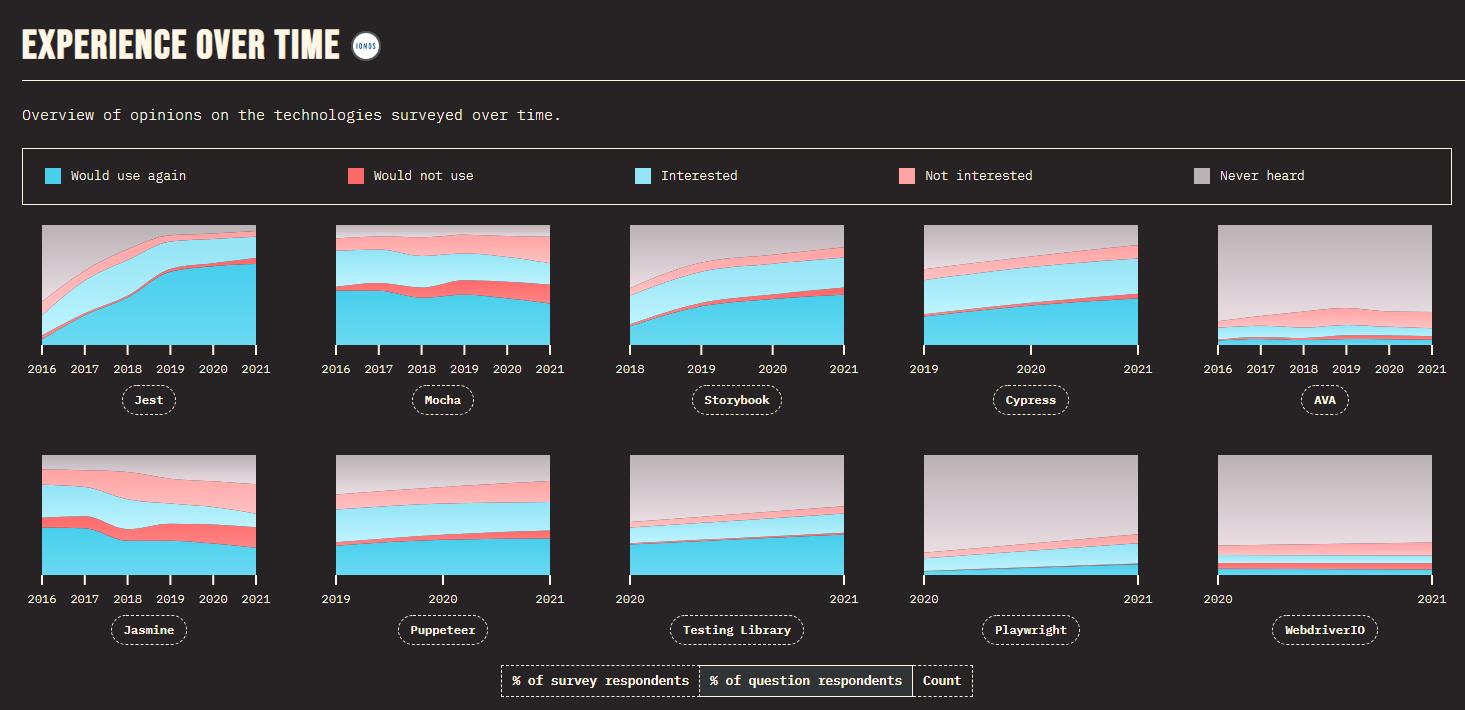This screenshot has width=1465, height=710.
Task: Open the Puppeteer technology label
Action: click(x=443, y=630)
